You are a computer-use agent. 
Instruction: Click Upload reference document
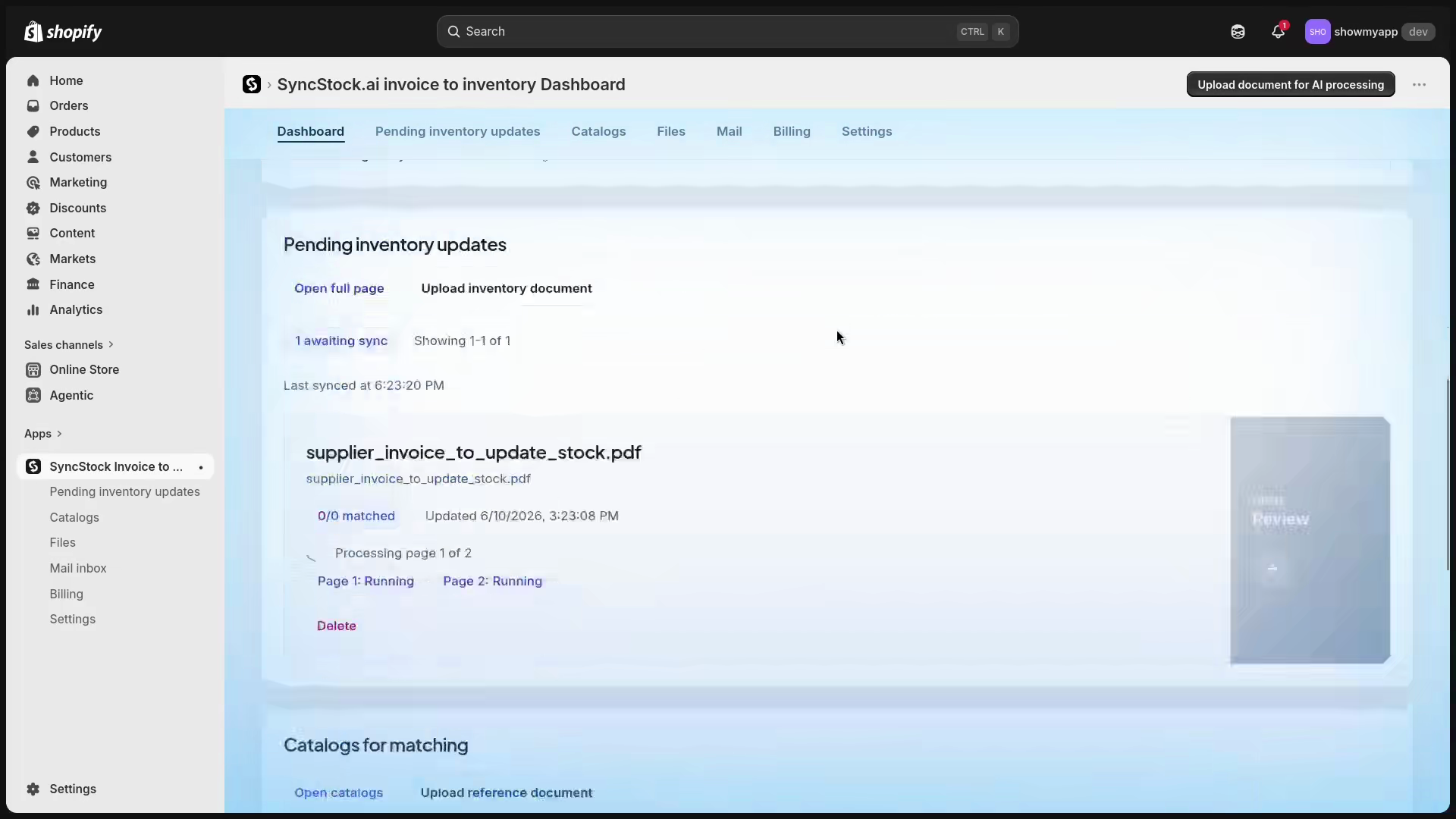coord(507,792)
